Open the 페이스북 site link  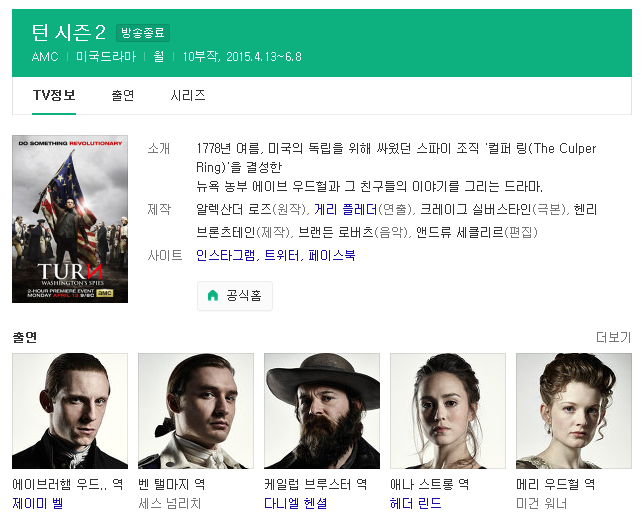[332, 255]
